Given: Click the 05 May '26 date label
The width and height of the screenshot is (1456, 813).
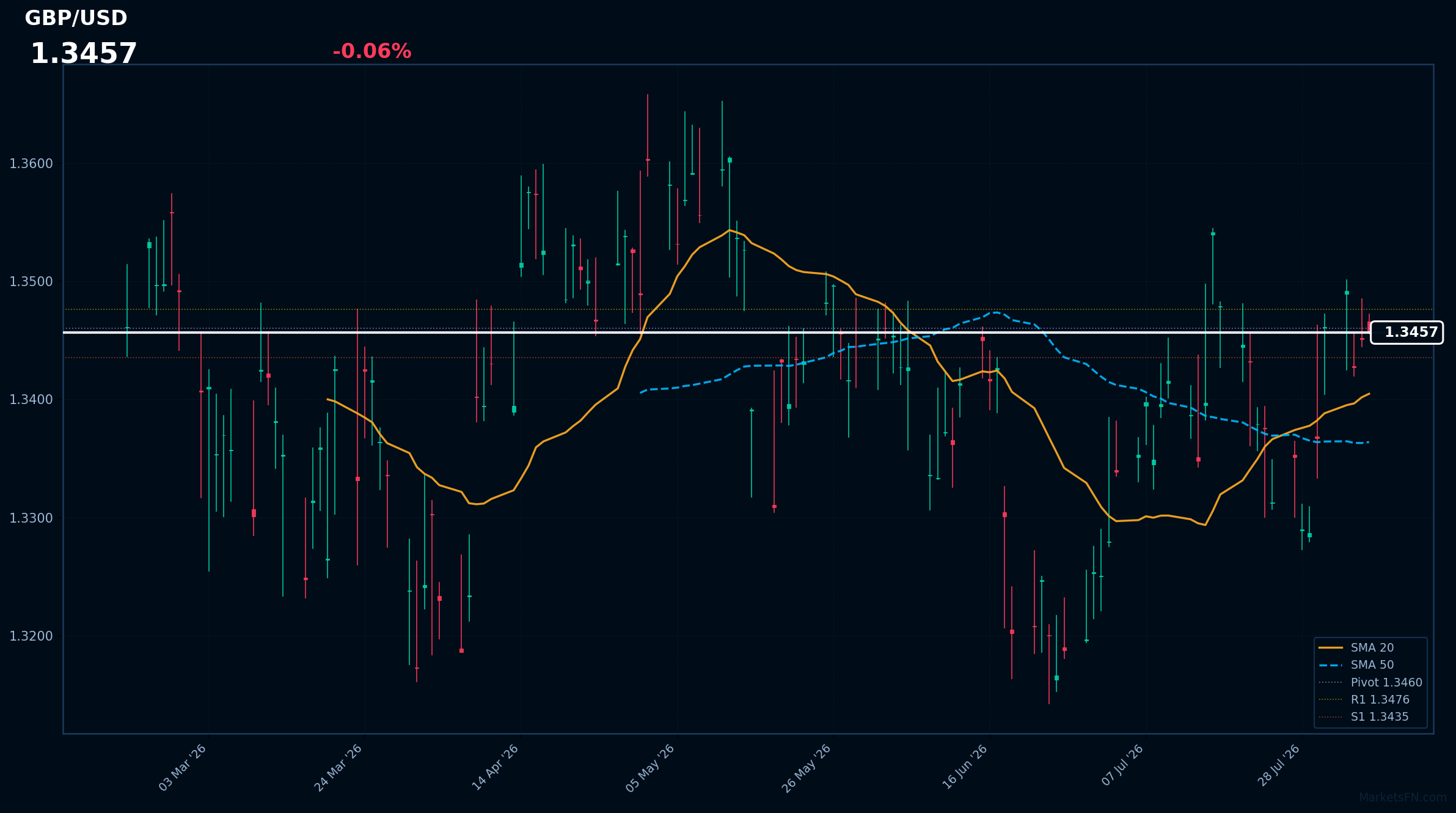Looking at the screenshot, I should coord(650,768).
